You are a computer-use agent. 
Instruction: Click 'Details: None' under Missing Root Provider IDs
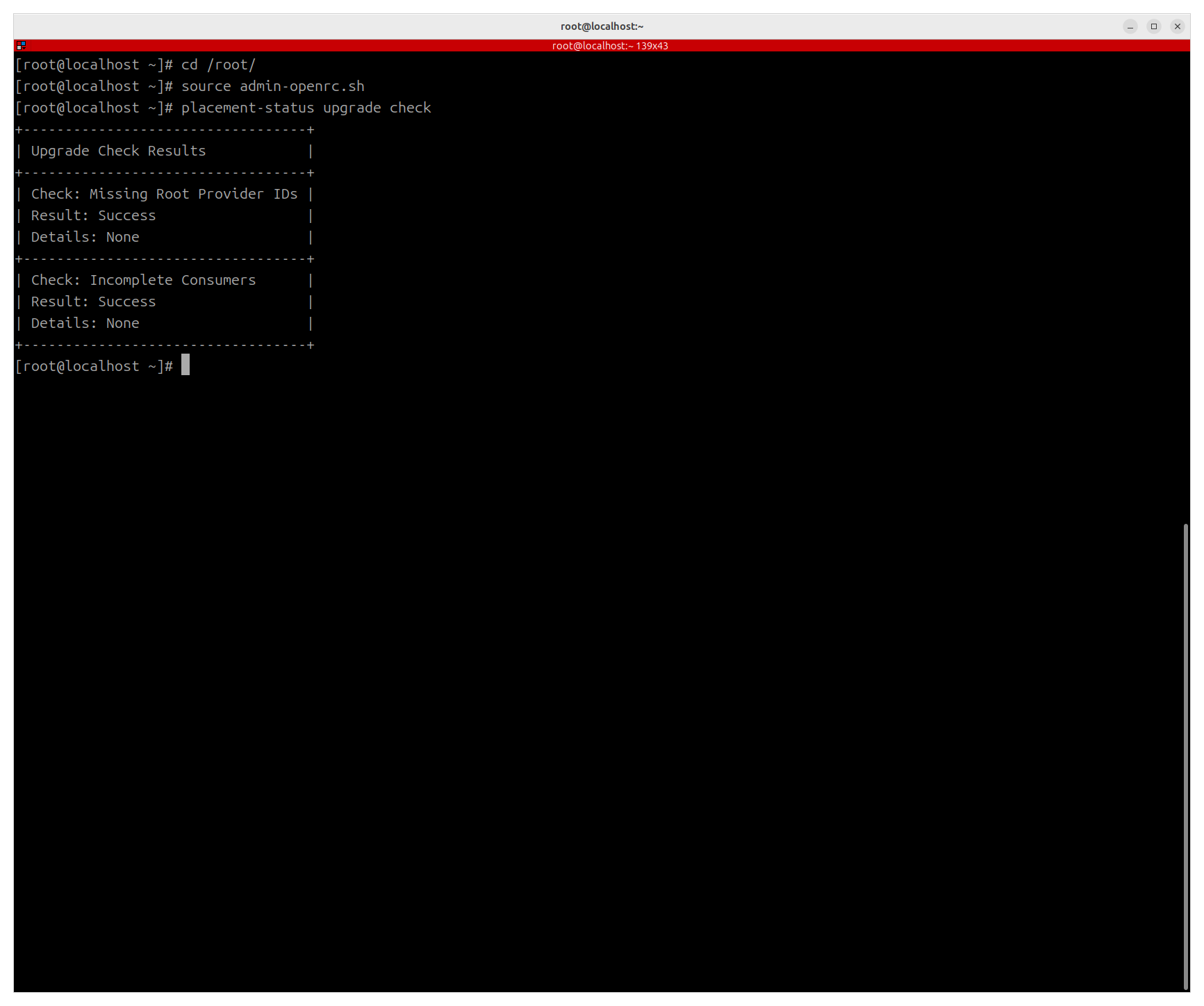click(x=85, y=237)
